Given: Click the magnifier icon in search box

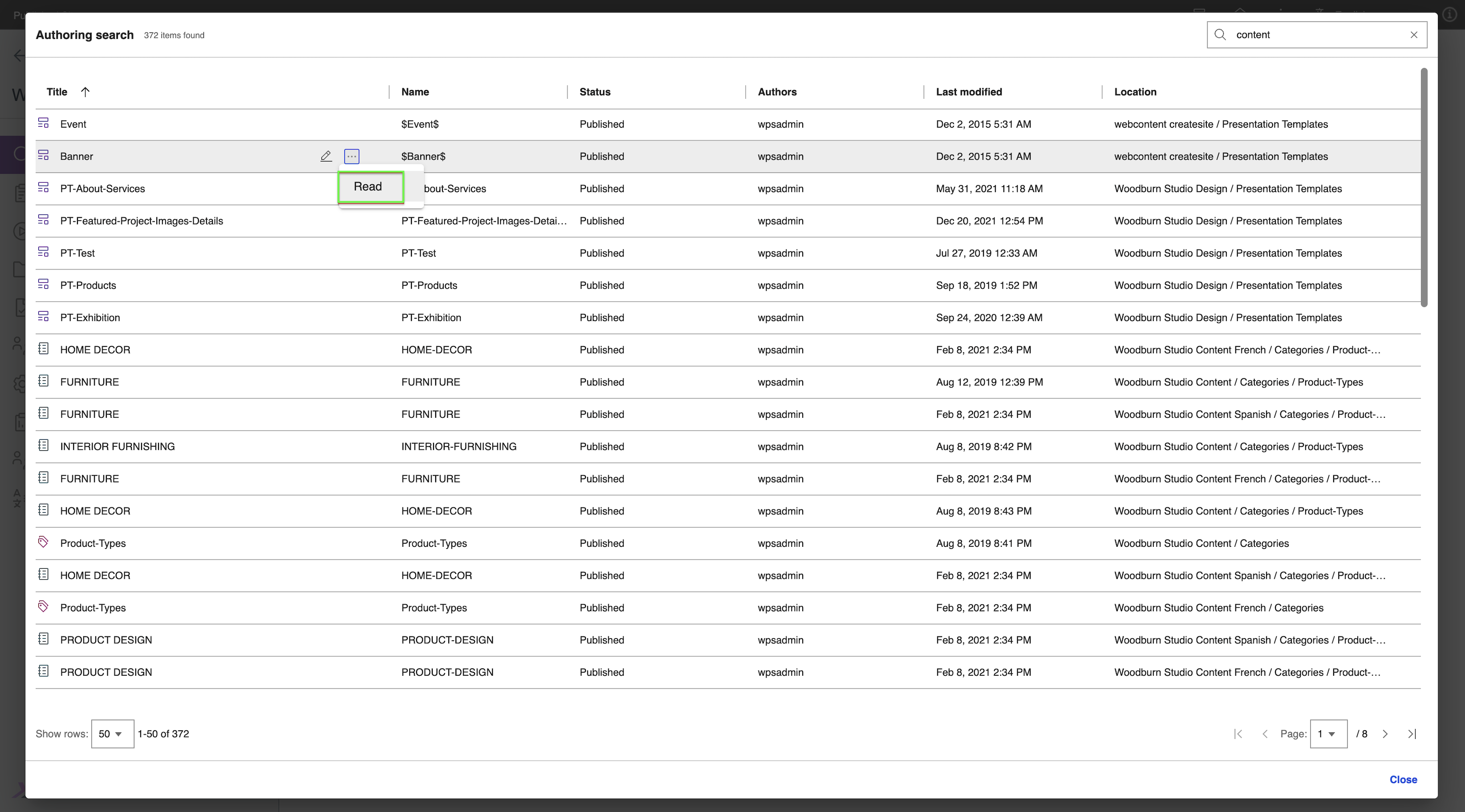Looking at the screenshot, I should 1220,35.
